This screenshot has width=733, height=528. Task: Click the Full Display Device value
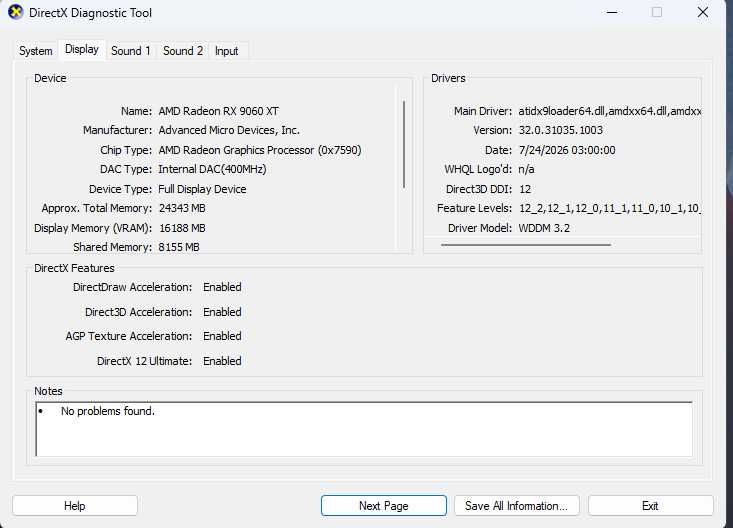202,189
